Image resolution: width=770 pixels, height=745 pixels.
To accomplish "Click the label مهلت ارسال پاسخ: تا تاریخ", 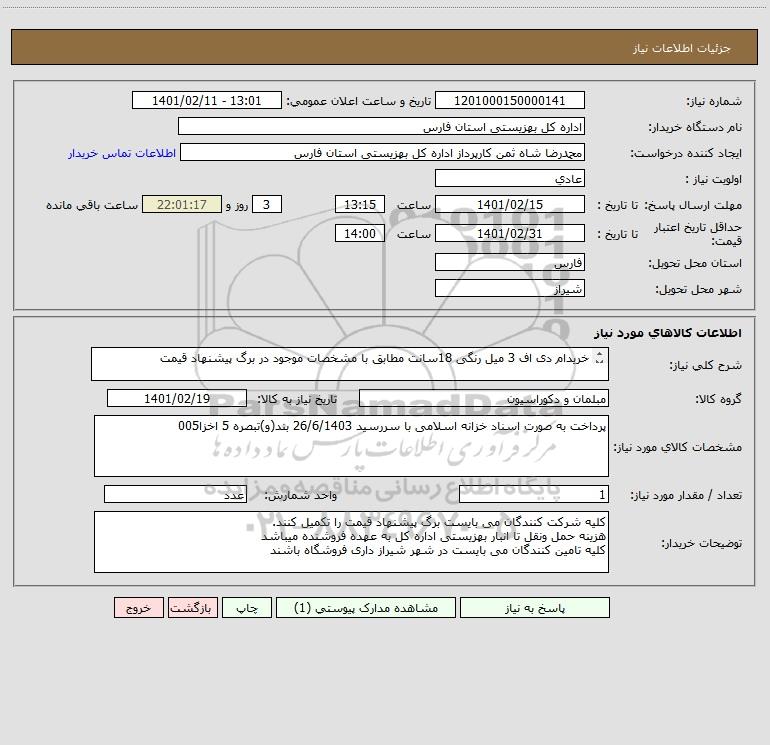I will click(x=669, y=205).
